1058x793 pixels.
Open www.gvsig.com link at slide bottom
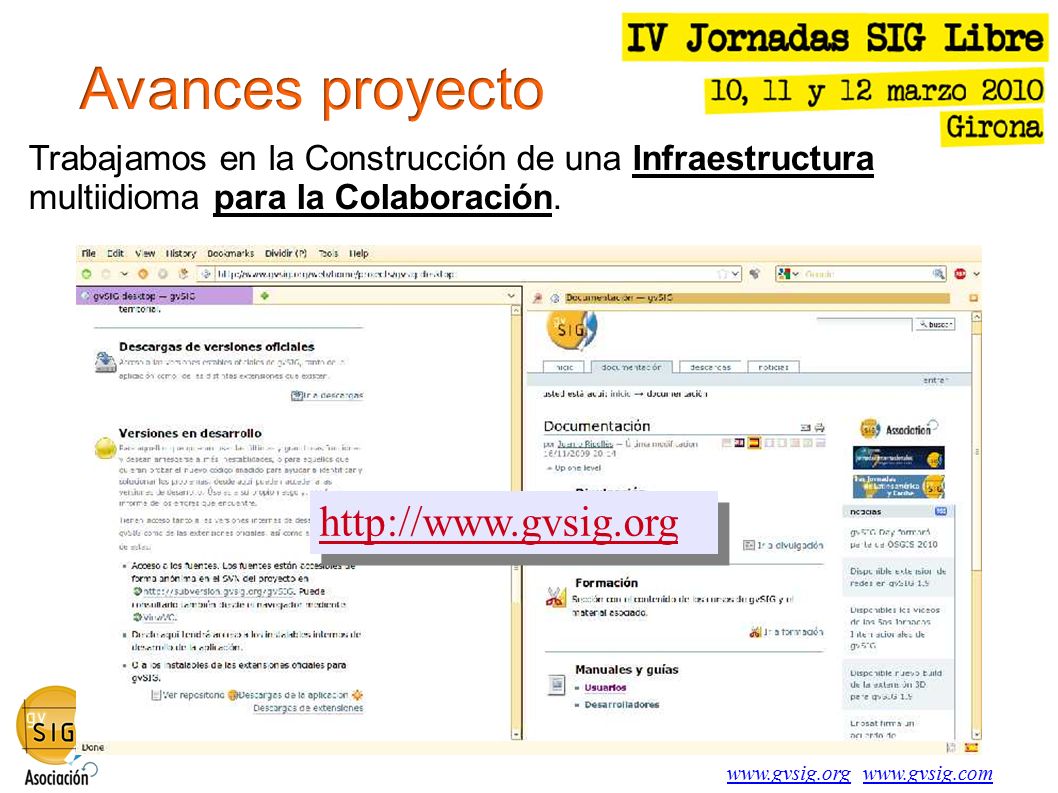928,773
